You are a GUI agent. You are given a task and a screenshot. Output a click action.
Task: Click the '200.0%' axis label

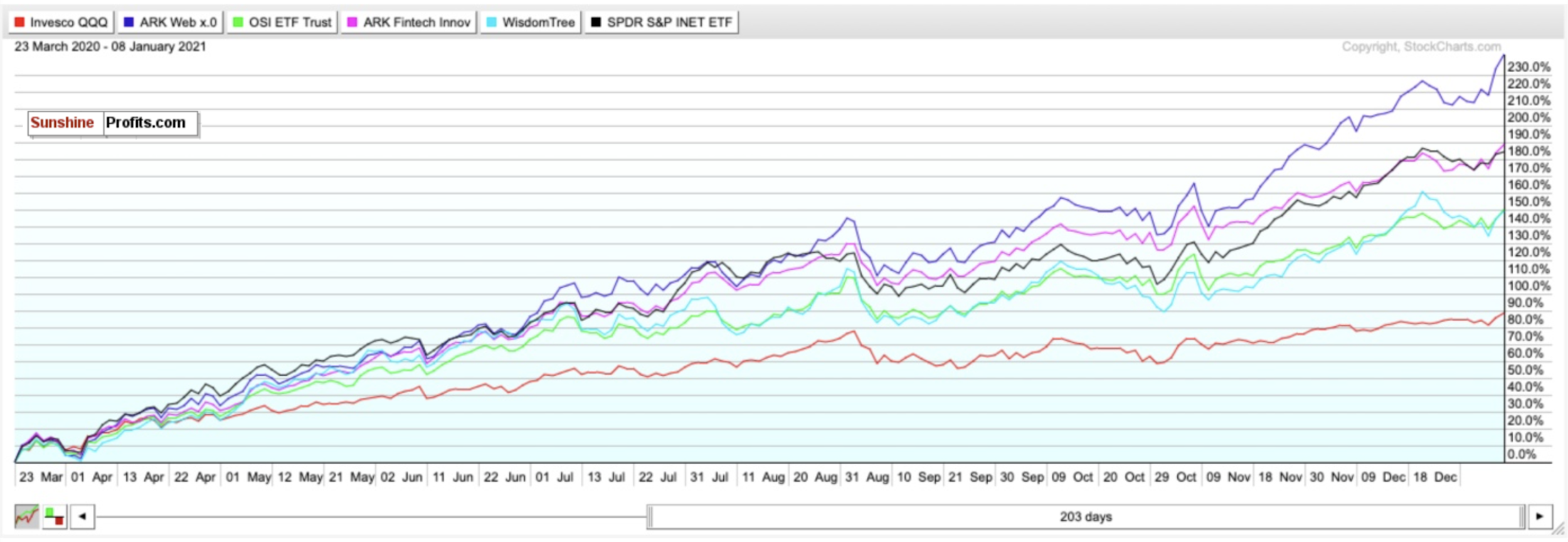click(1529, 117)
